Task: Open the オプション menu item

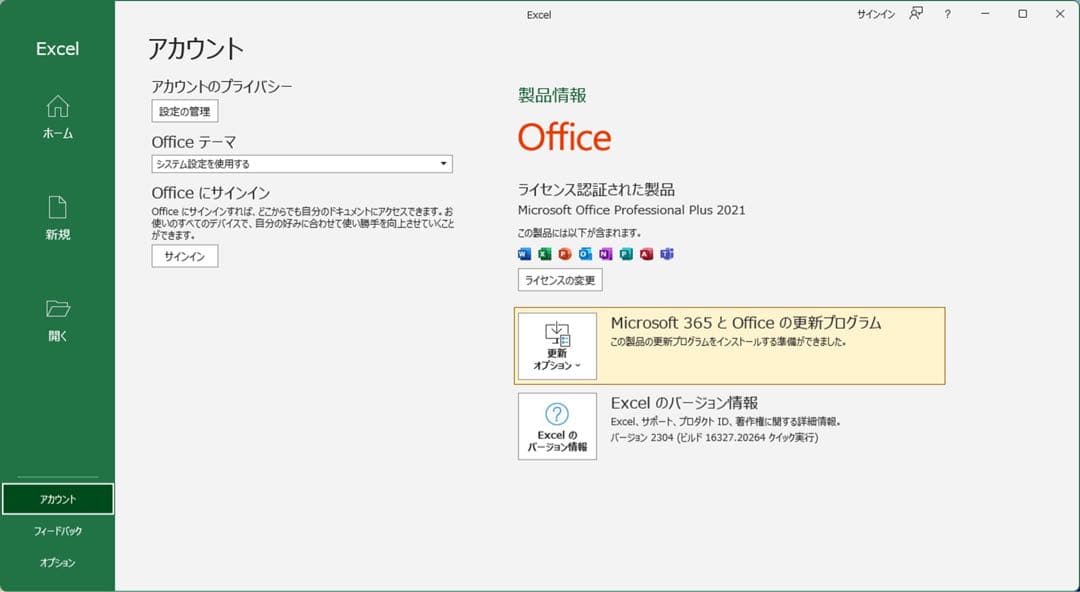Action: point(58,562)
